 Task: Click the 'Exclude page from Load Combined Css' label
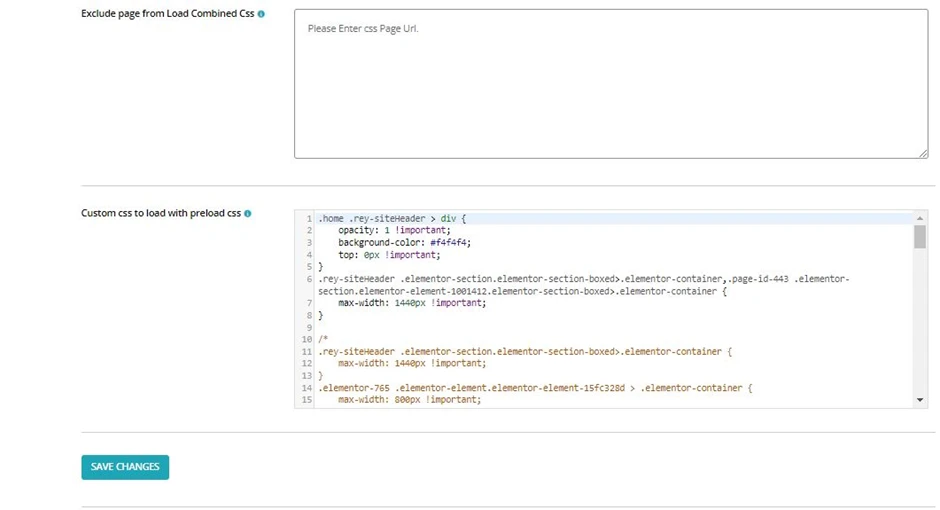click(x=167, y=15)
